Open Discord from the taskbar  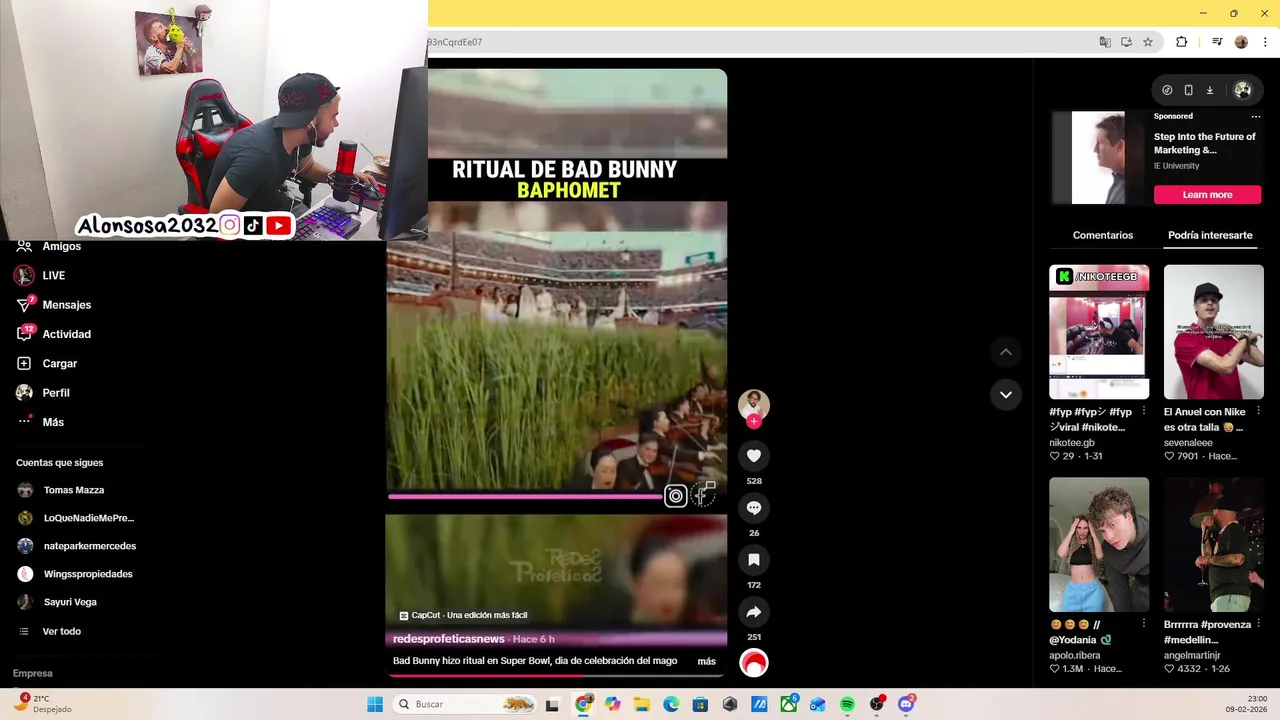(x=906, y=704)
